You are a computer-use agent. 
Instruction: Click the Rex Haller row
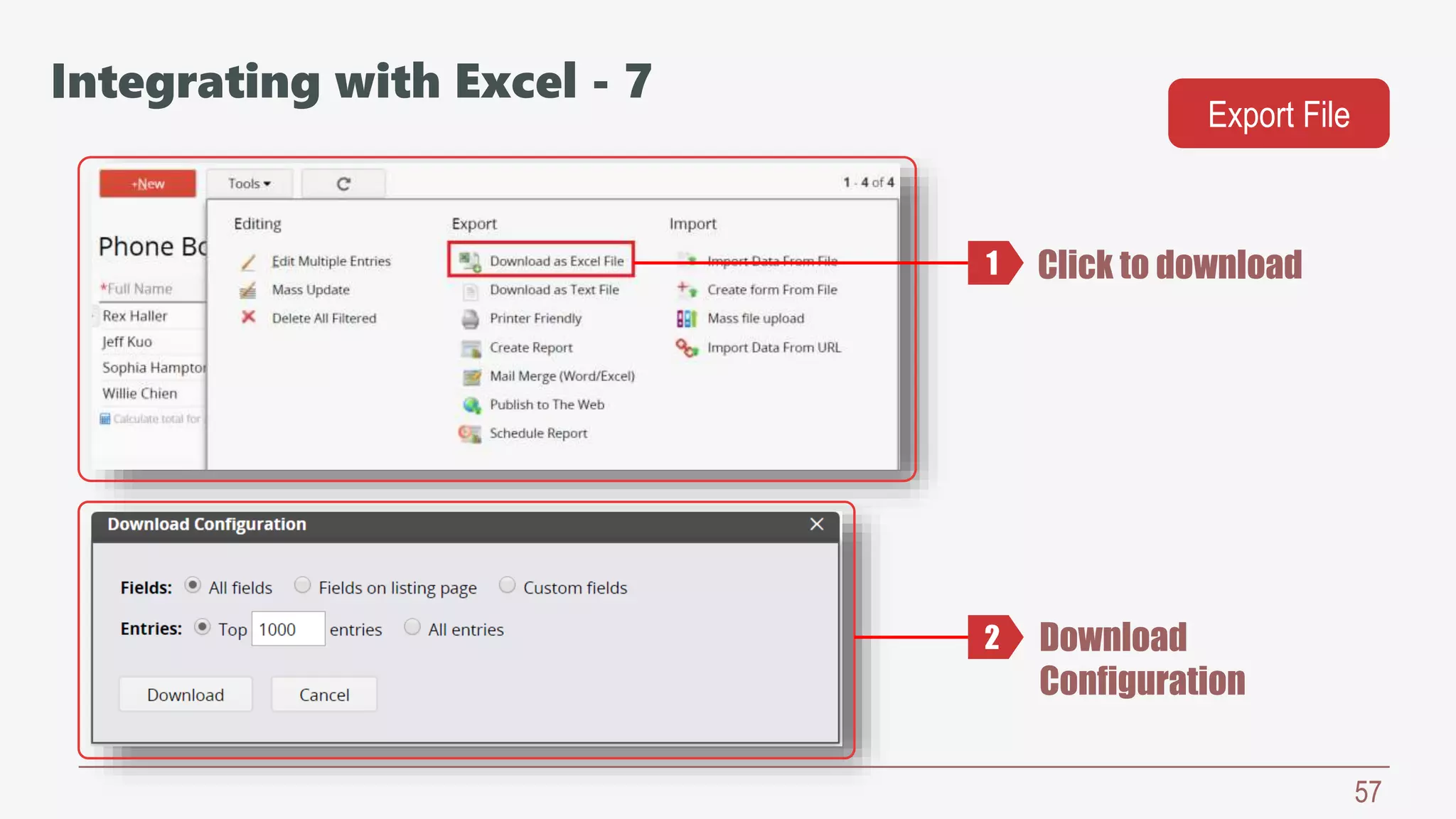[135, 316]
